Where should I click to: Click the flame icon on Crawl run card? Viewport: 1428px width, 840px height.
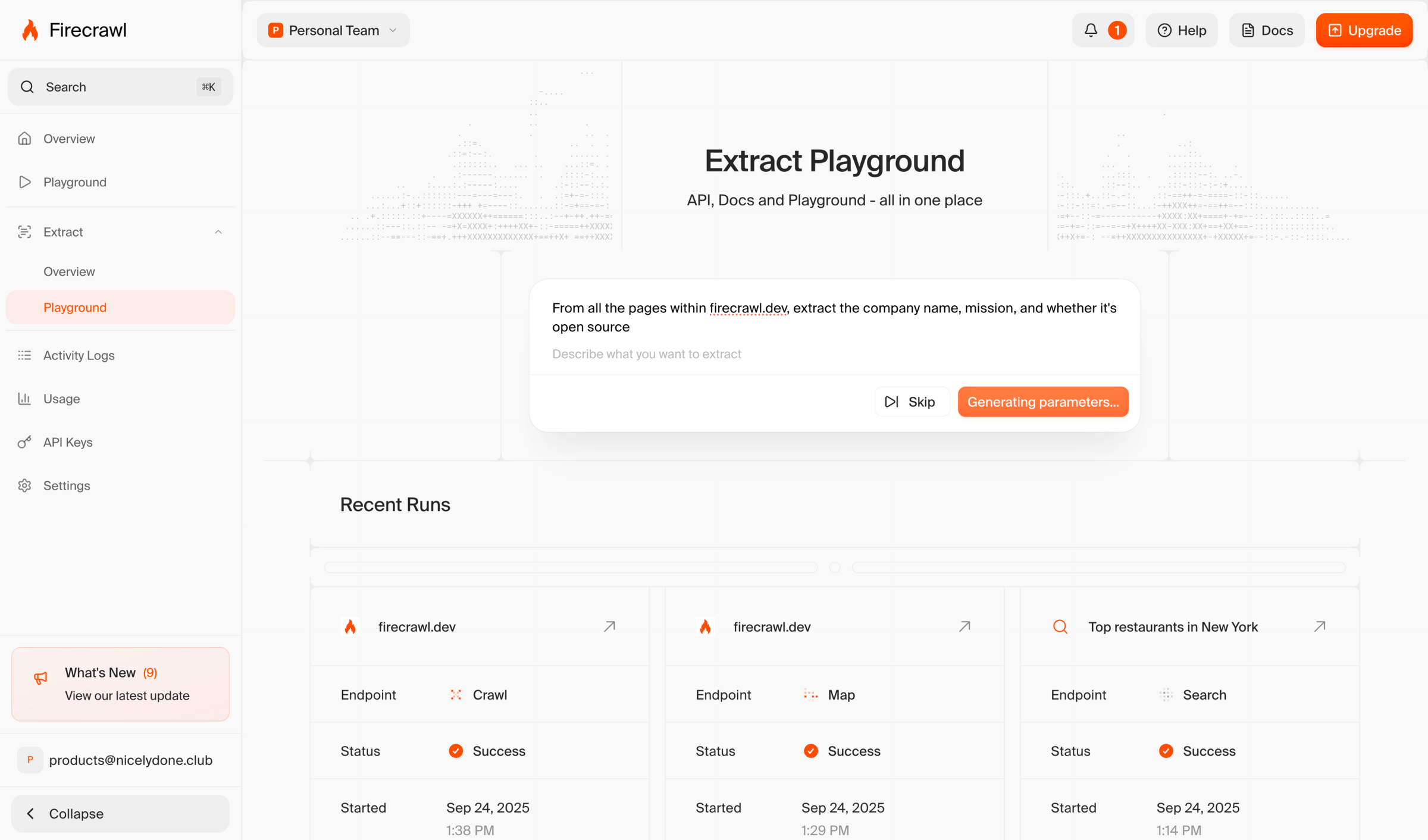350,626
